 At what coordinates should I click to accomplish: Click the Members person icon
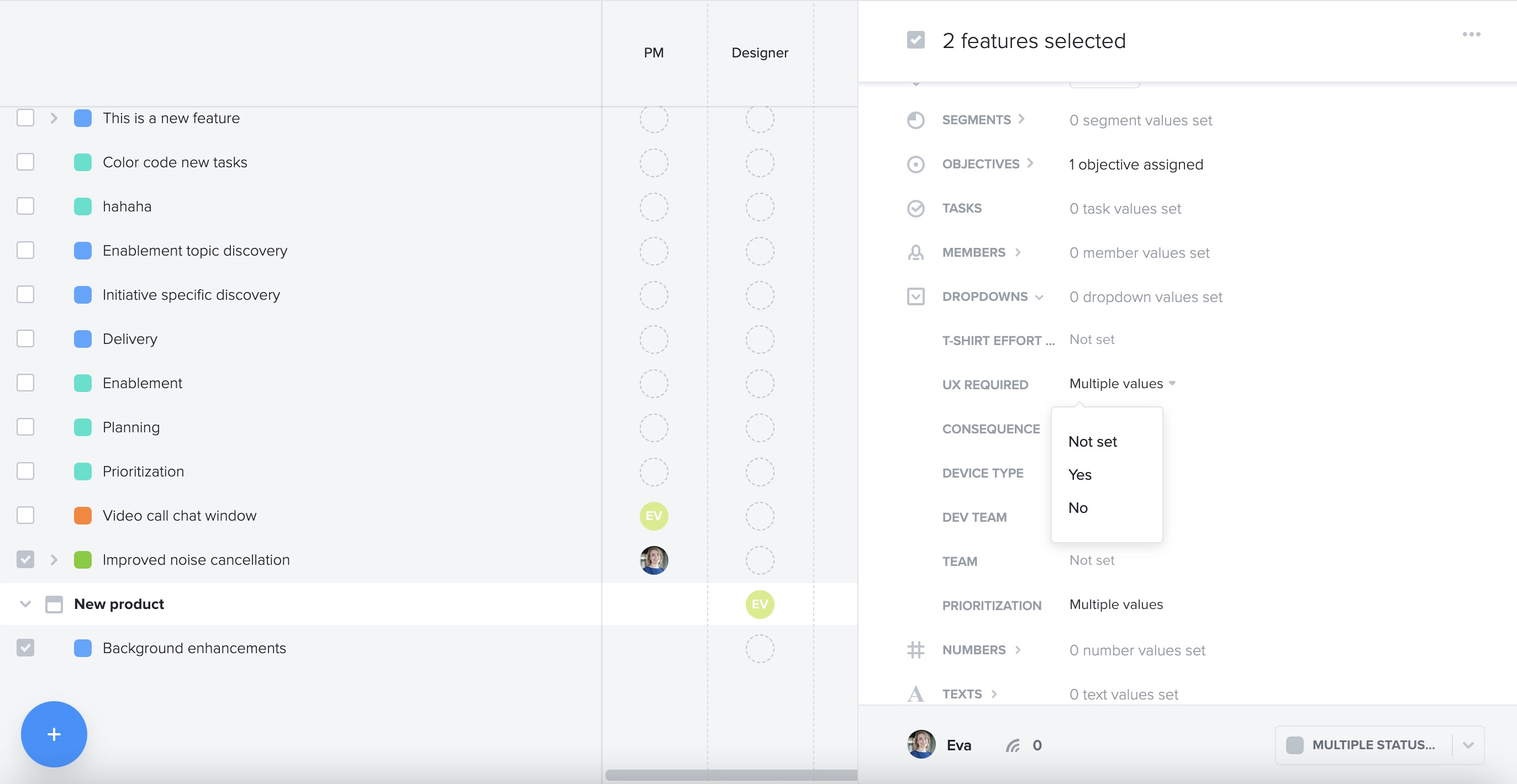916,252
